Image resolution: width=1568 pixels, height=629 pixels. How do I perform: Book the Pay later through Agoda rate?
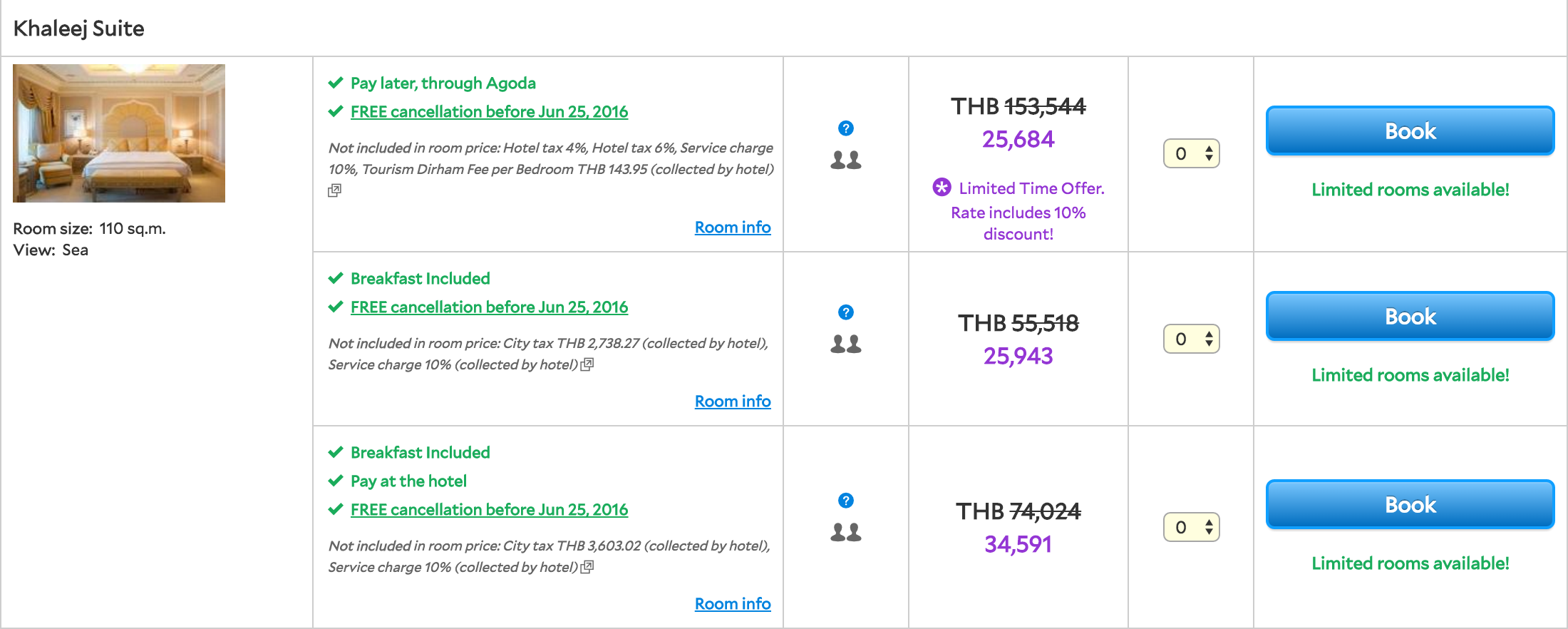(x=1410, y=131)
